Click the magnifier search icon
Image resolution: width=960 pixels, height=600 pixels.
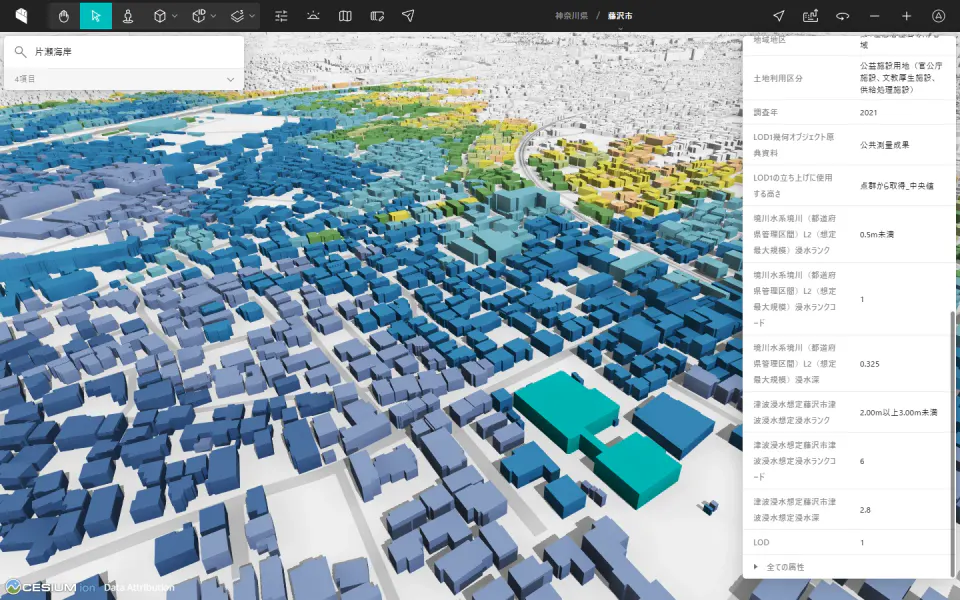point(20,52)
